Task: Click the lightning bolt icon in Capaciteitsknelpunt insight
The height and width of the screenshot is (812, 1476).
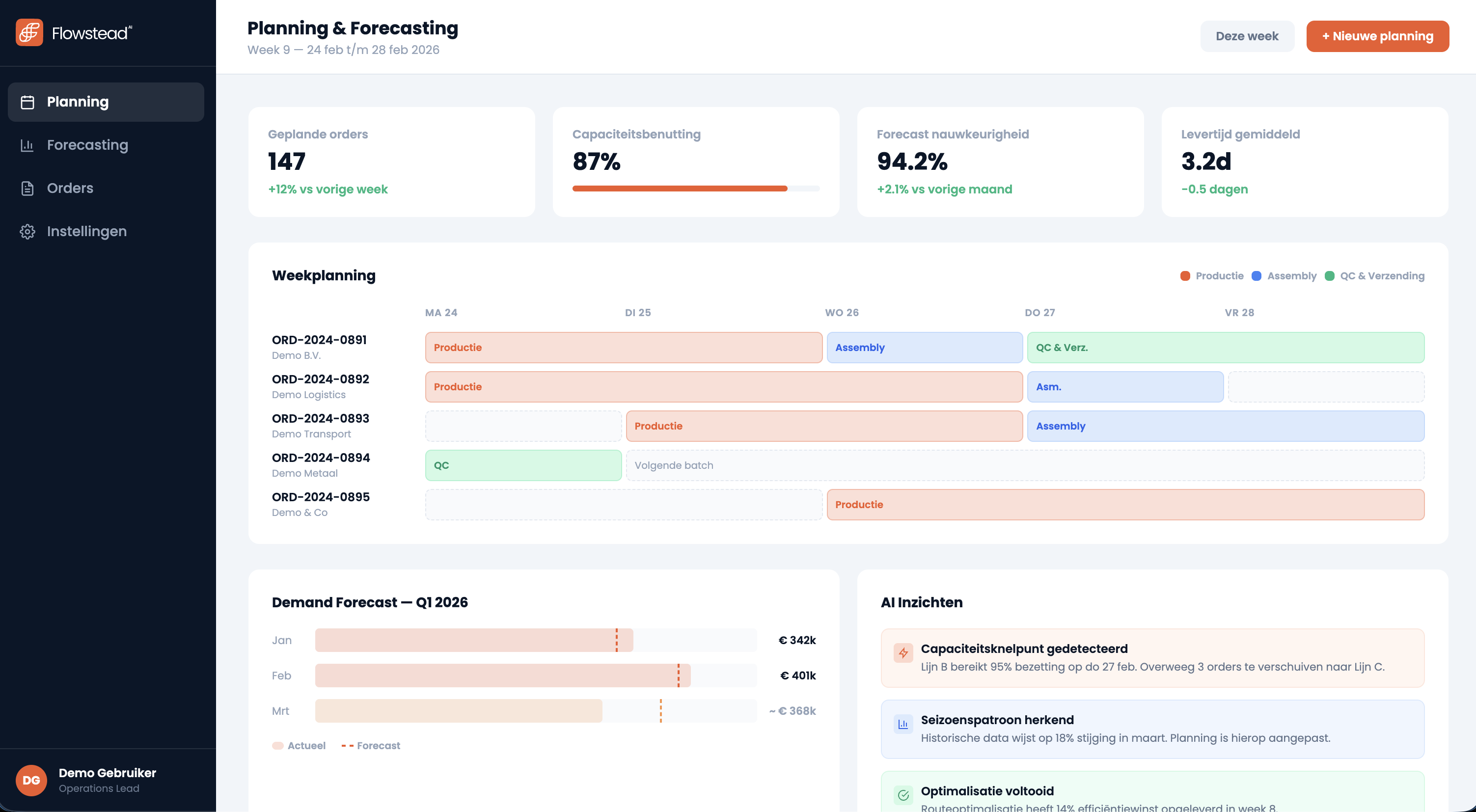Action: pyautogui.click(x=903, y=653)
